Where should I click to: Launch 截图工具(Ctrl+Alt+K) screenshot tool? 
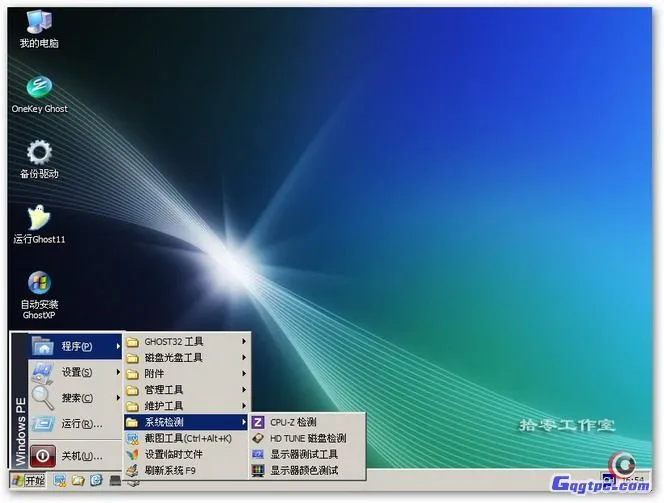click(x=186, y=438)
